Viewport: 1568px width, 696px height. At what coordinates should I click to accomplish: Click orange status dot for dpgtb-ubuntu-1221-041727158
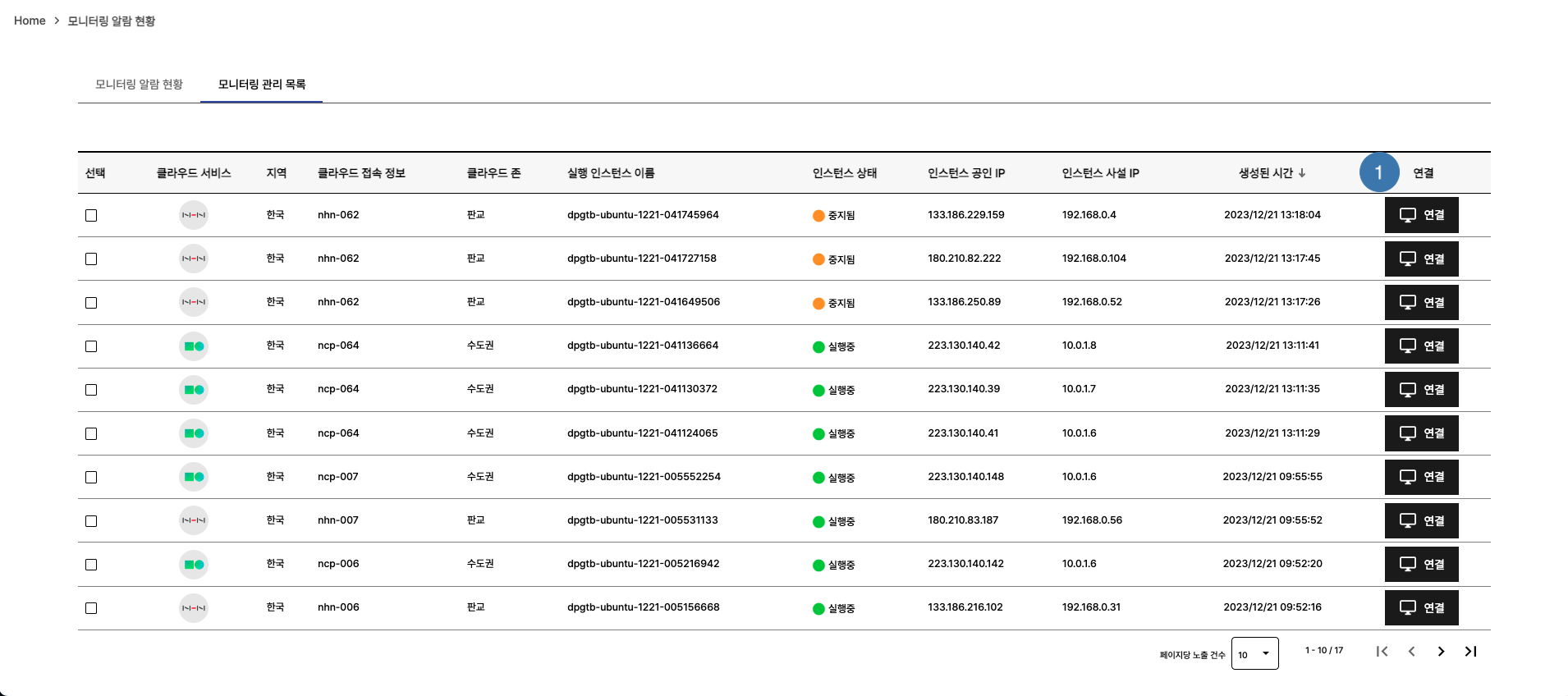pos(818,259)
